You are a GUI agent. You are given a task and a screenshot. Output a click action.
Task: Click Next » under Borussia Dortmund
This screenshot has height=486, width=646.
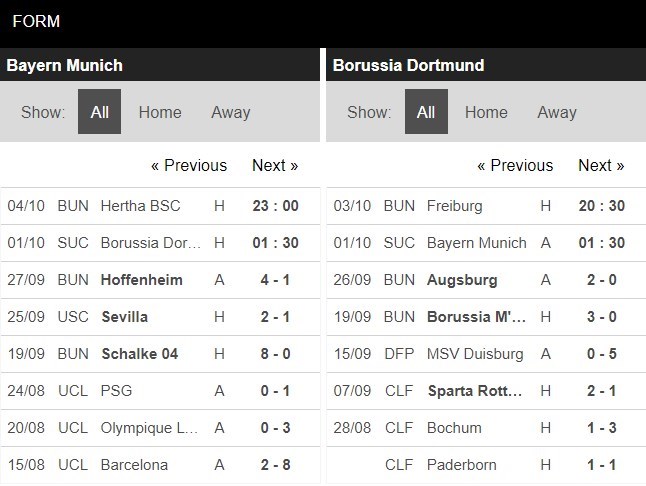pos(601,165)
